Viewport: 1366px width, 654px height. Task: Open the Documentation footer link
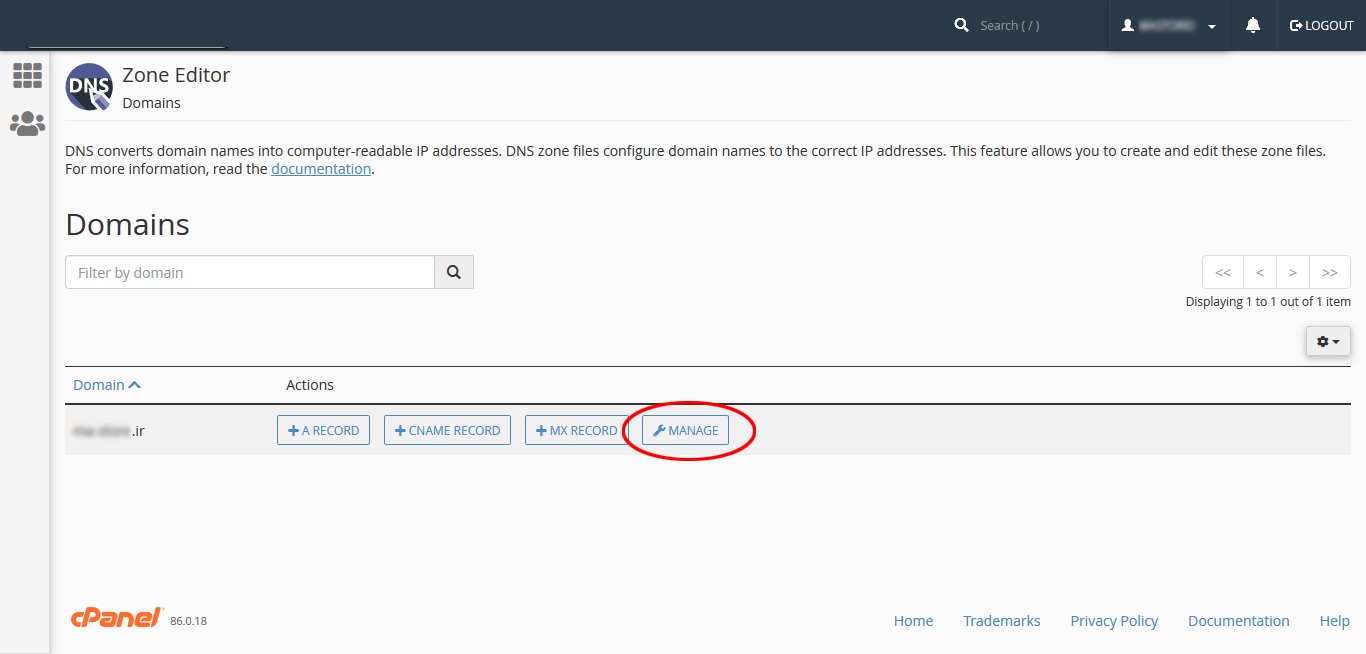click(x=1238, y=621)
